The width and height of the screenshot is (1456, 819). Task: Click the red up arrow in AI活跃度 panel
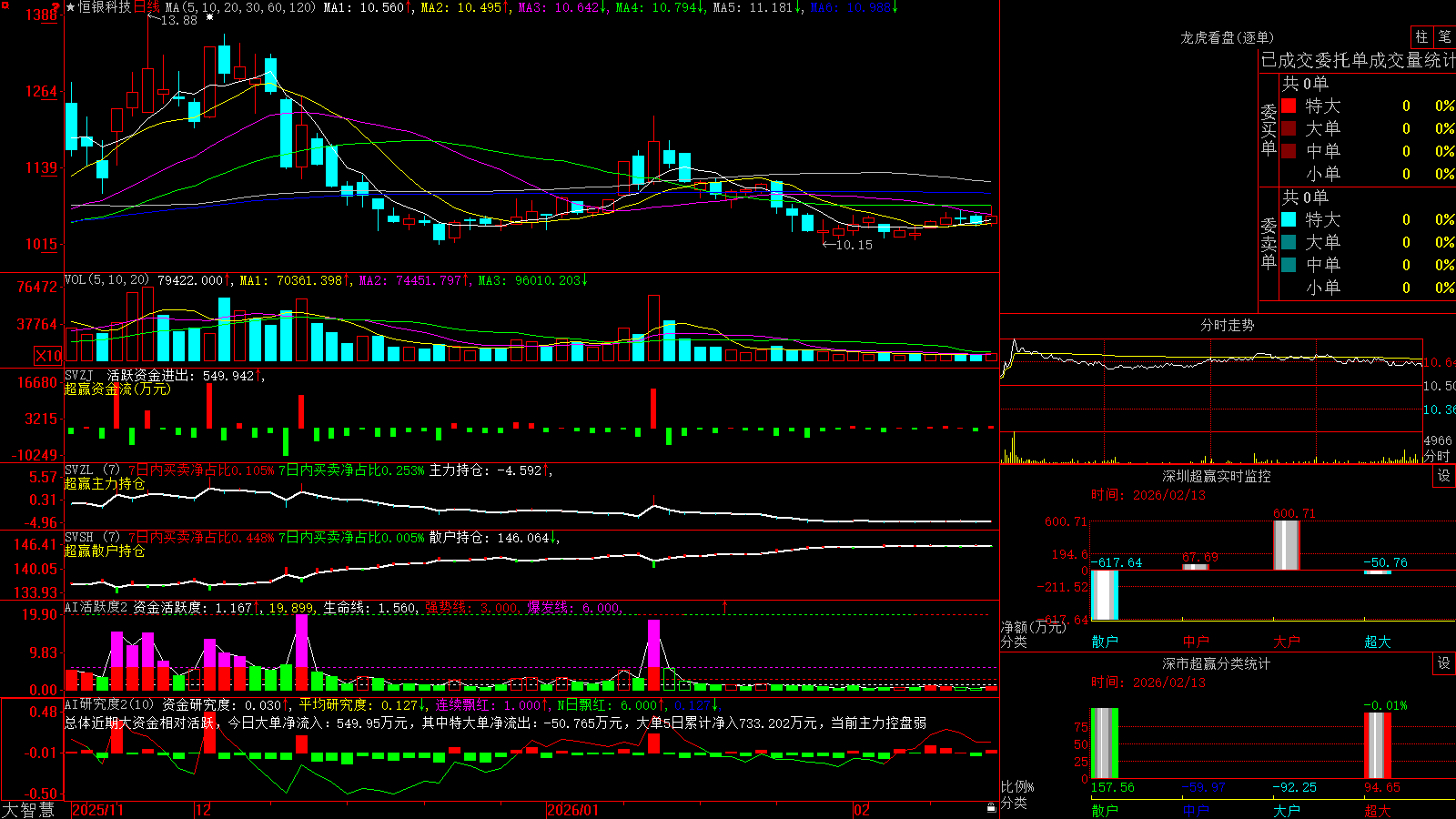725,607
